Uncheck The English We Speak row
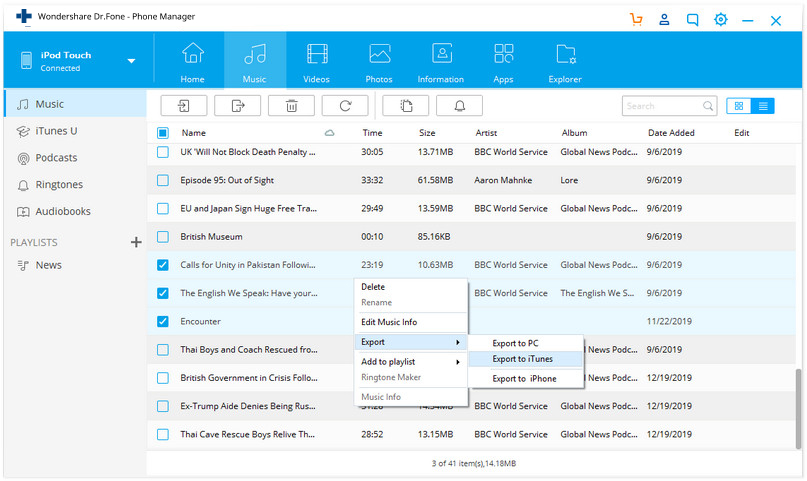807x481 pixels. point(163,294)
